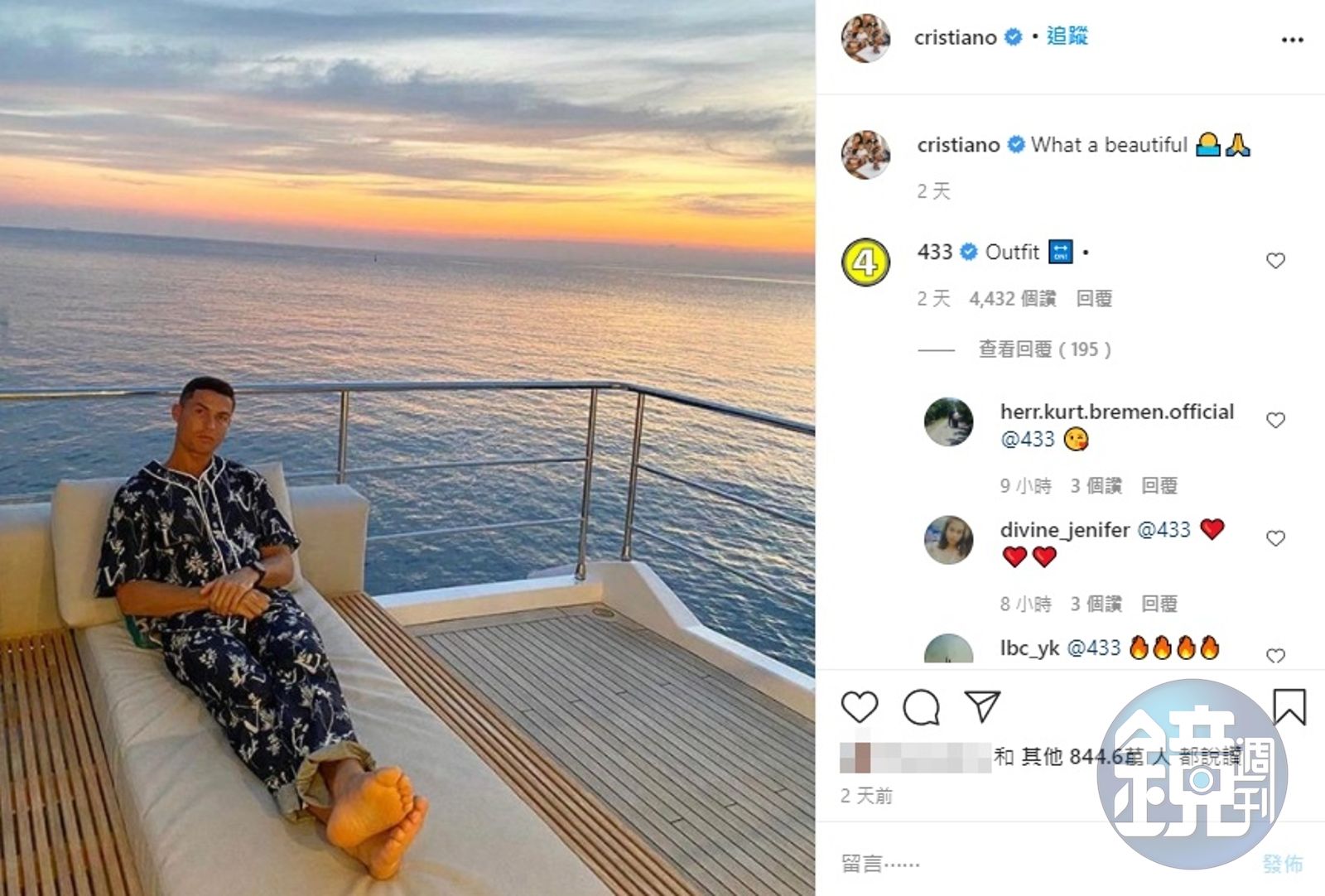This screenshot has height=896, width=1325.
Task: Expand 查看回覆 (195) replies
Action: [1044, 349]
